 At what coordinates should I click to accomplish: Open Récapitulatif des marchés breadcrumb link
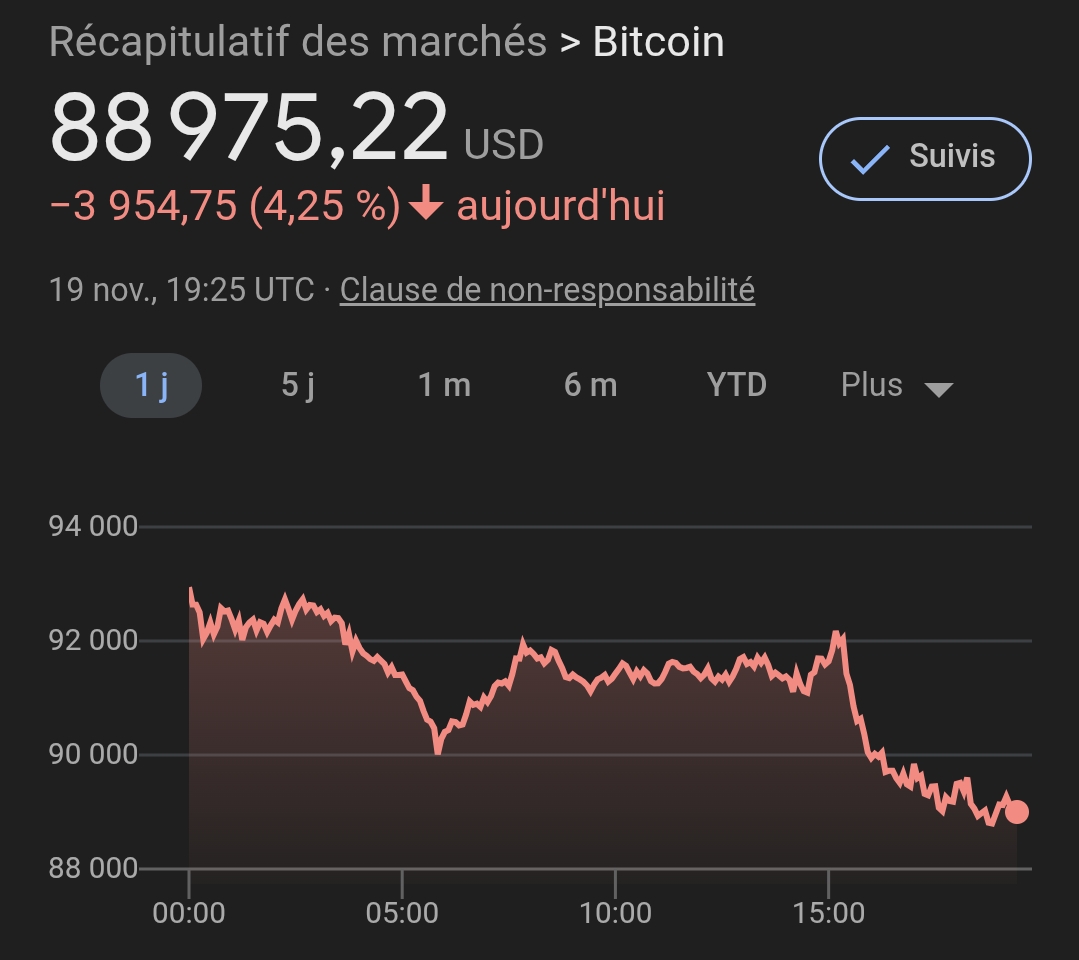[298, 43]
